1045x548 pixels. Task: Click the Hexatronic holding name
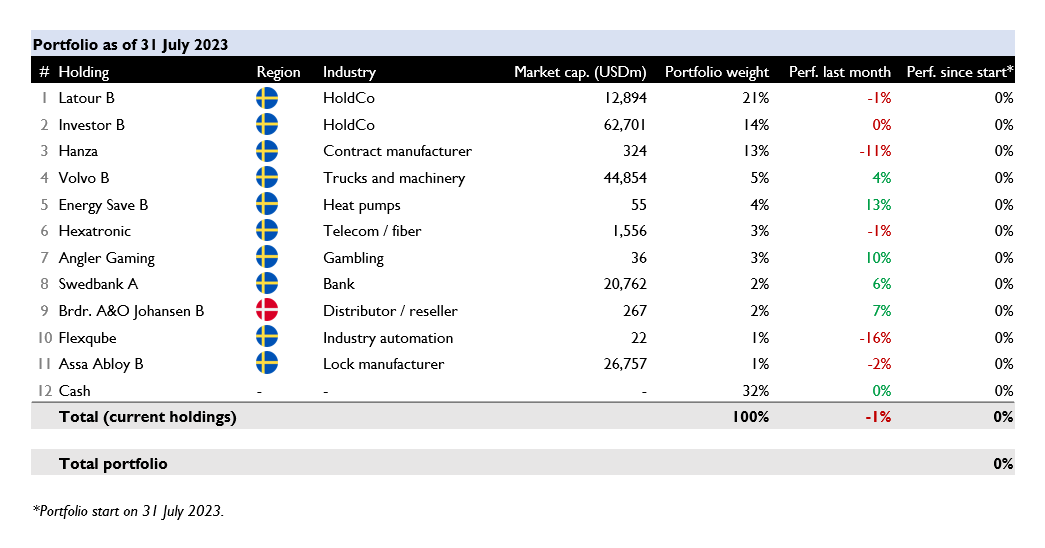click(x=95, y=231)
